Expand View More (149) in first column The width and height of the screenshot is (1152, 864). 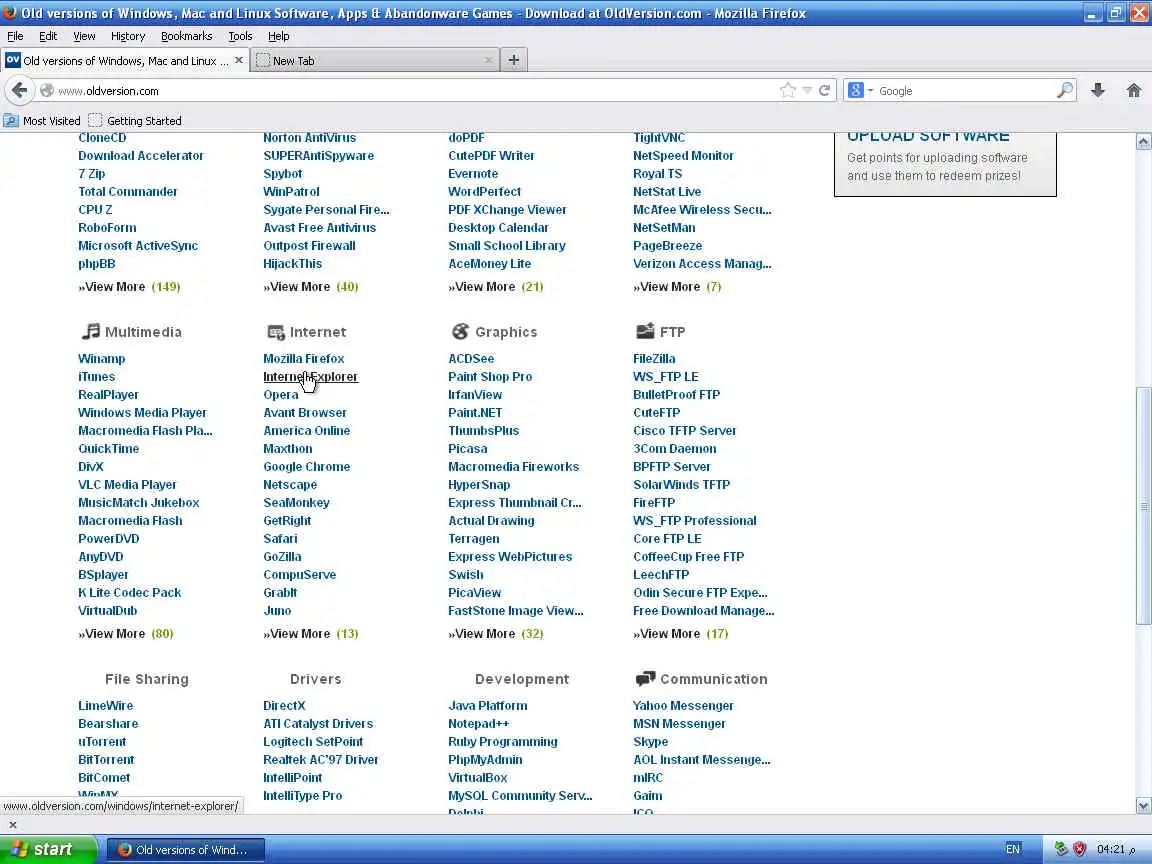pos(129,287)
